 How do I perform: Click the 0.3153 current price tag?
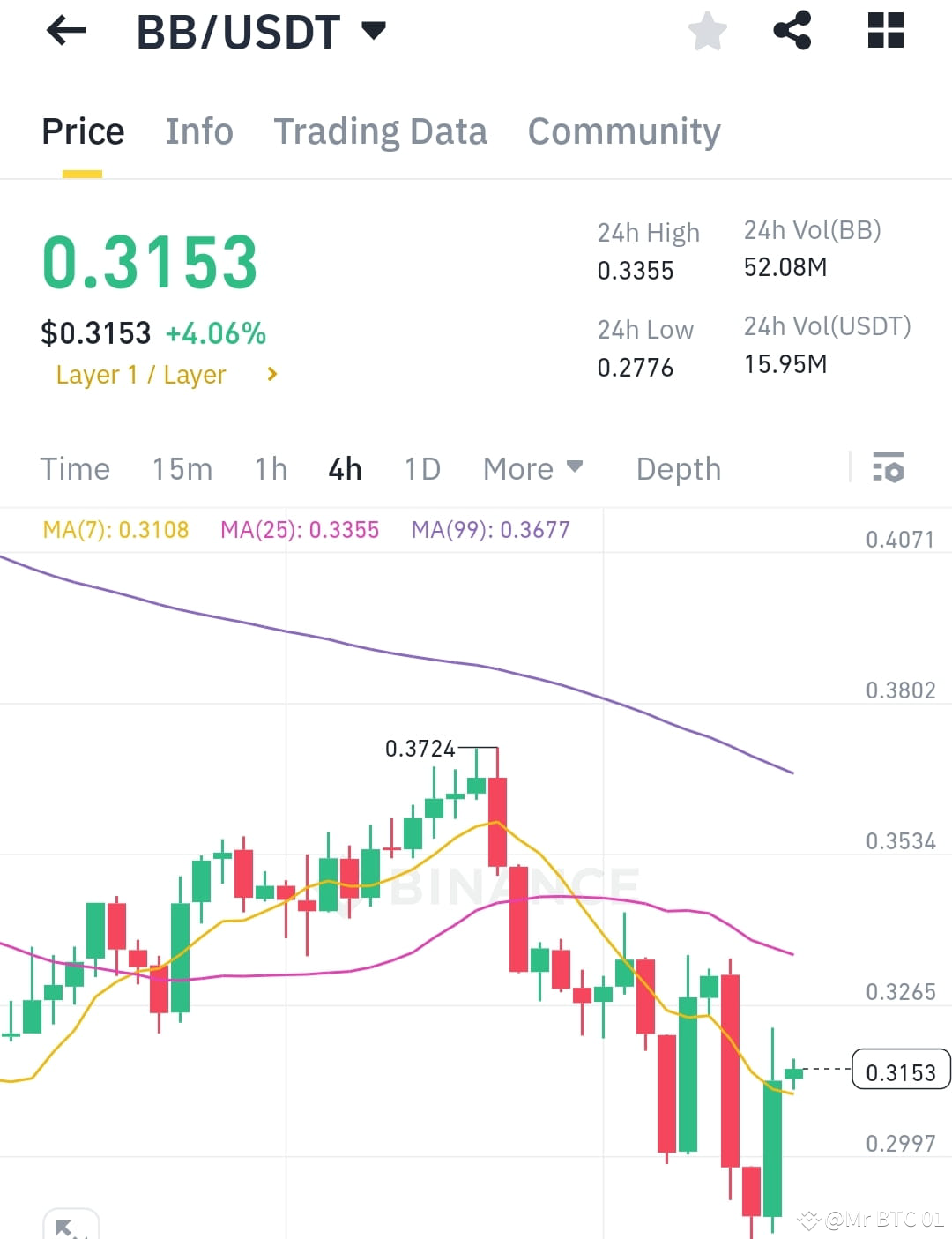pos(901,1071)
